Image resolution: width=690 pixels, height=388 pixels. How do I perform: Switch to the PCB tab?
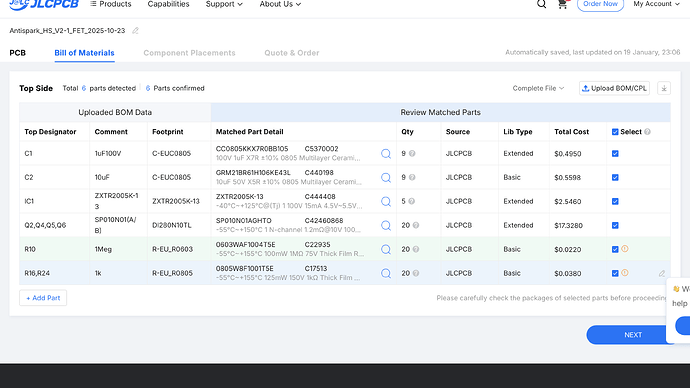(x=18, y=53)
